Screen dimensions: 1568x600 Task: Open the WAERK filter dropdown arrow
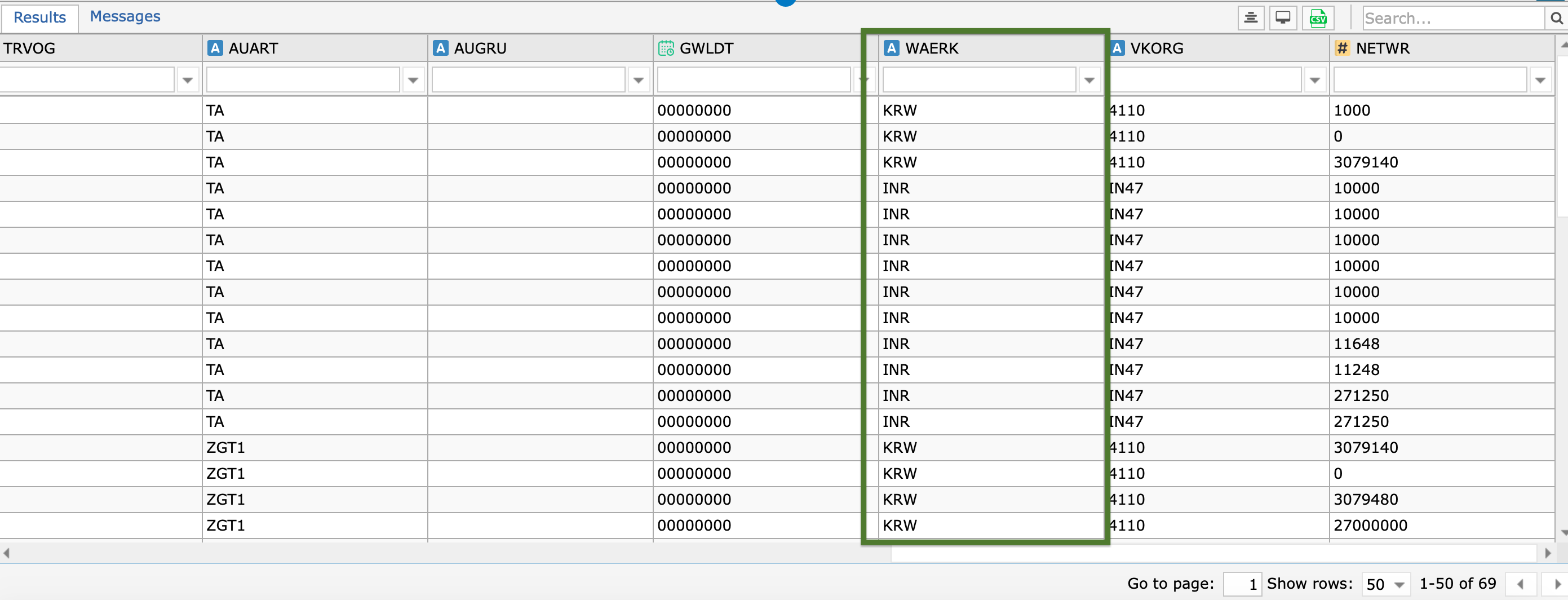[x=1089, y=80]
